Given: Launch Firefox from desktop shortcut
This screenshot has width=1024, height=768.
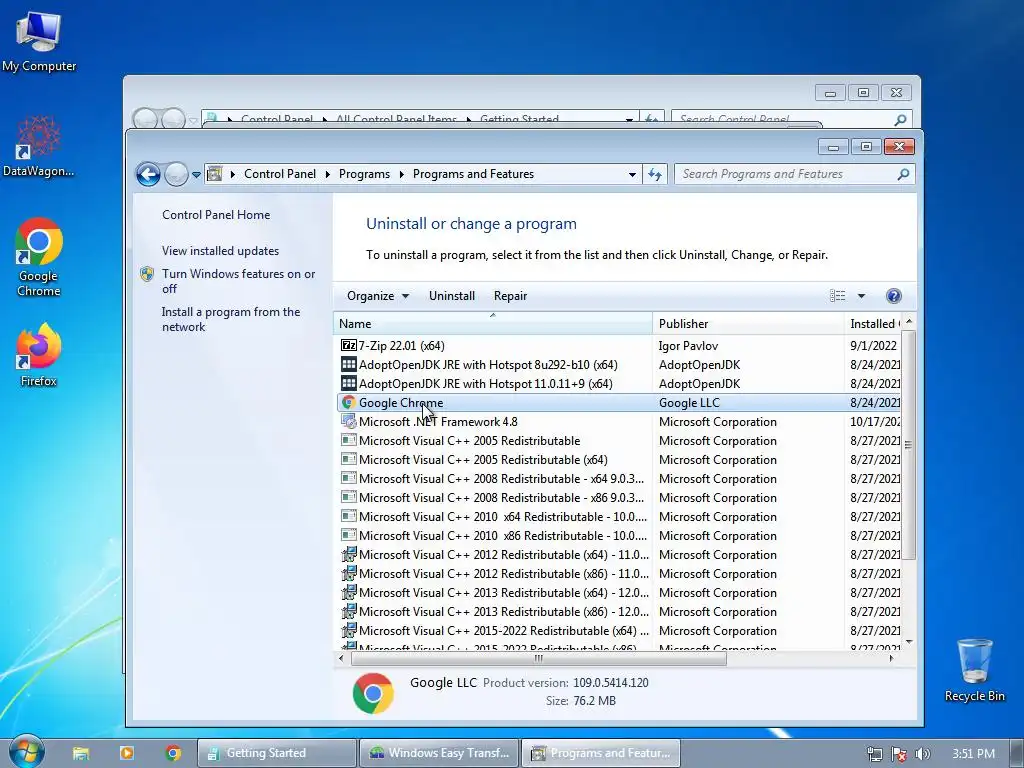Looking at the screenshot, I should [39, 354].
